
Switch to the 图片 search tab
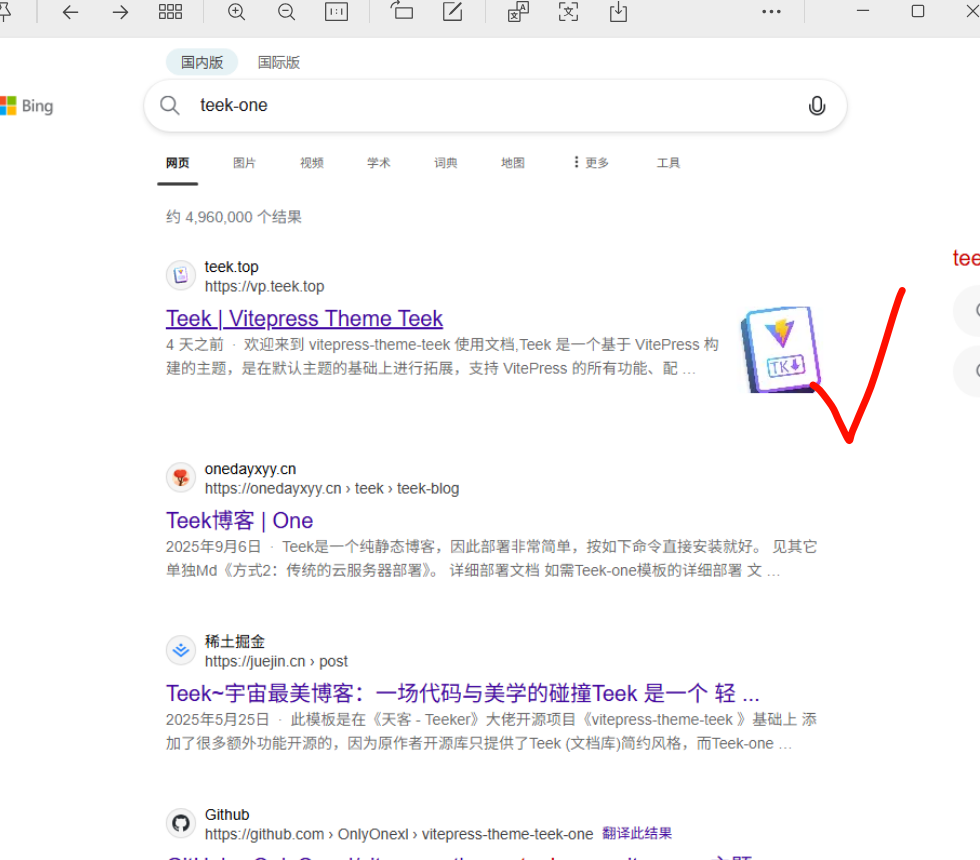[x=244, y=163]
